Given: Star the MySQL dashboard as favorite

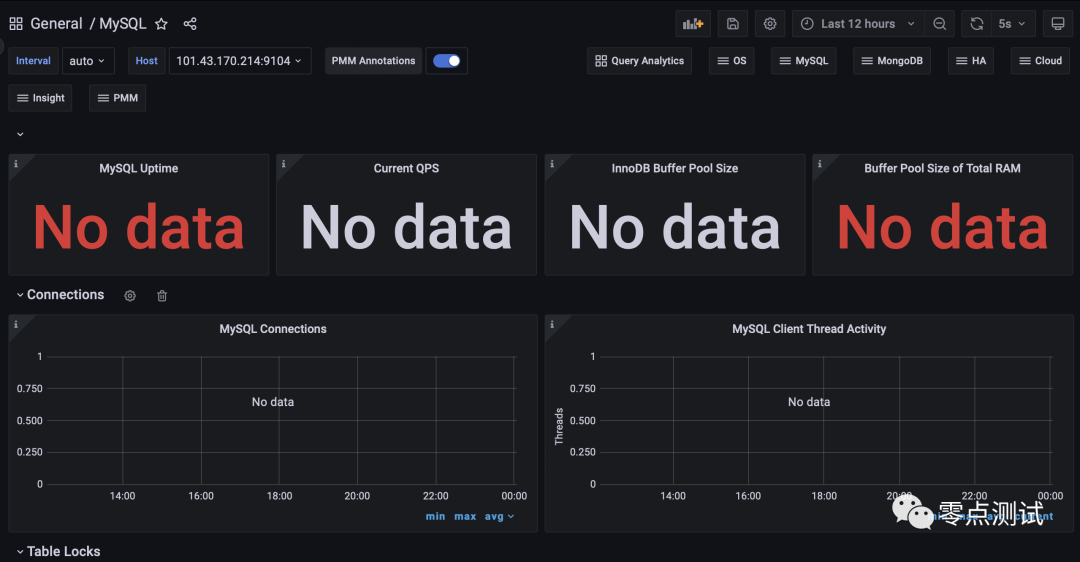Looking at the screenshot, I should pos(161,24).
